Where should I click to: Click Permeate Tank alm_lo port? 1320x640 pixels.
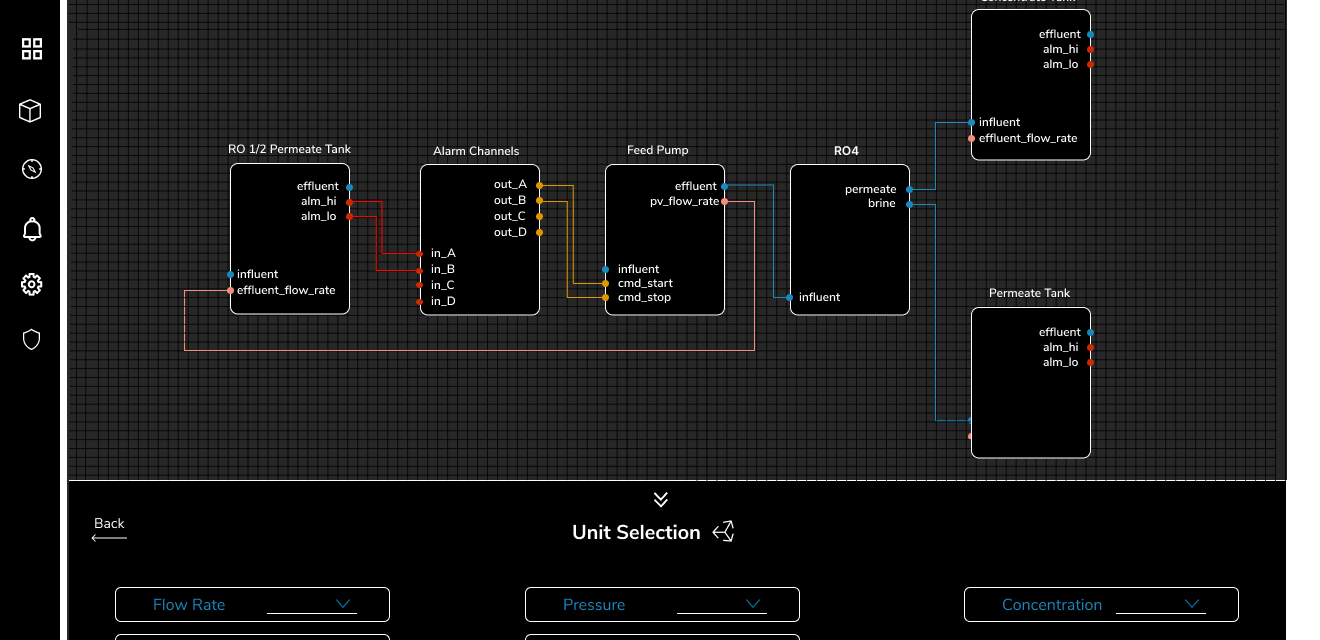[1090, 362]
